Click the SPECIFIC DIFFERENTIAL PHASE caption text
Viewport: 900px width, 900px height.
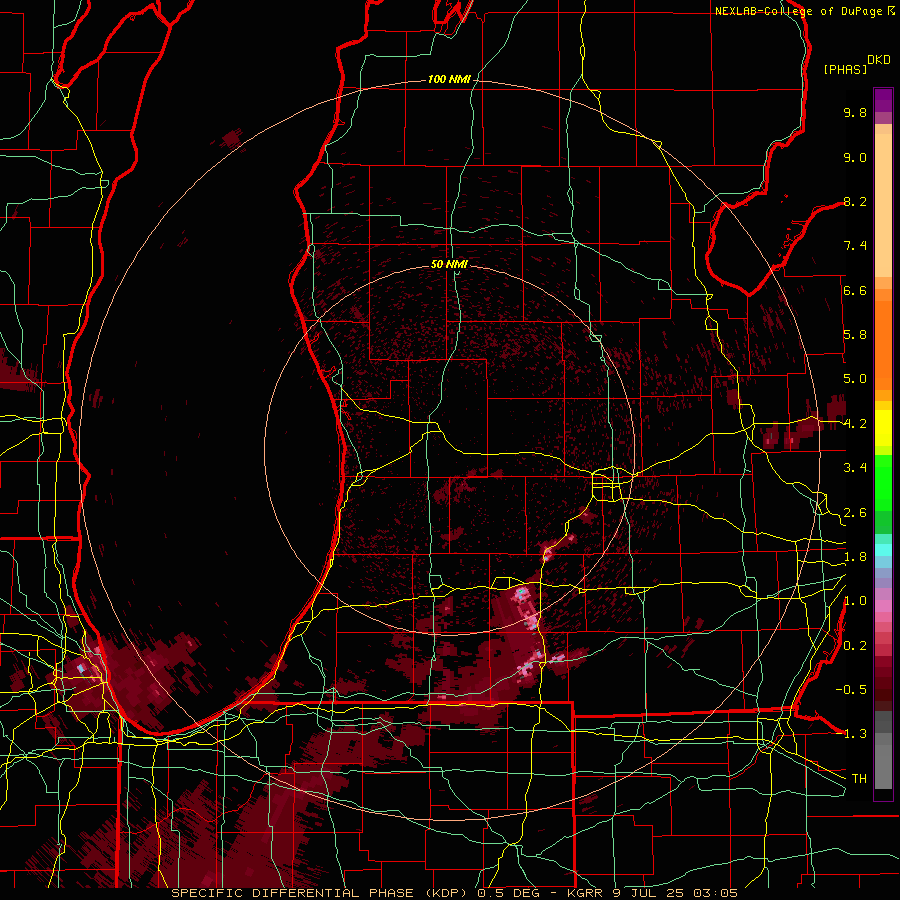point(293,893)
